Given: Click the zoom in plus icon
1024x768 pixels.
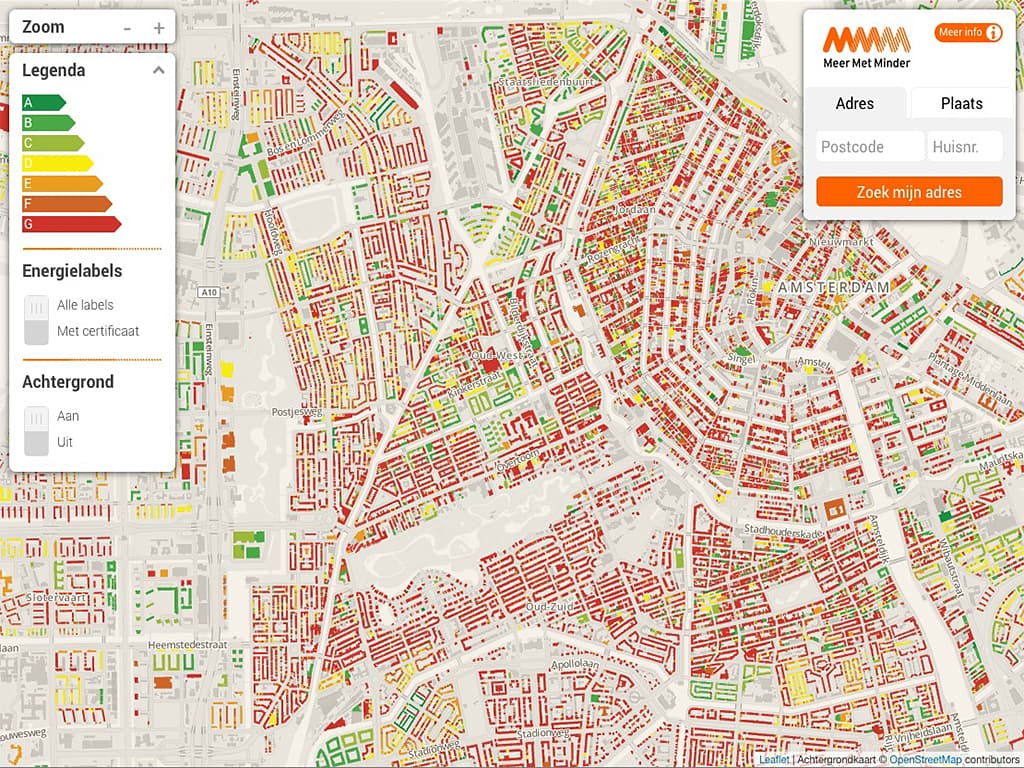Looking at the screenshot, I should (159, 28).
